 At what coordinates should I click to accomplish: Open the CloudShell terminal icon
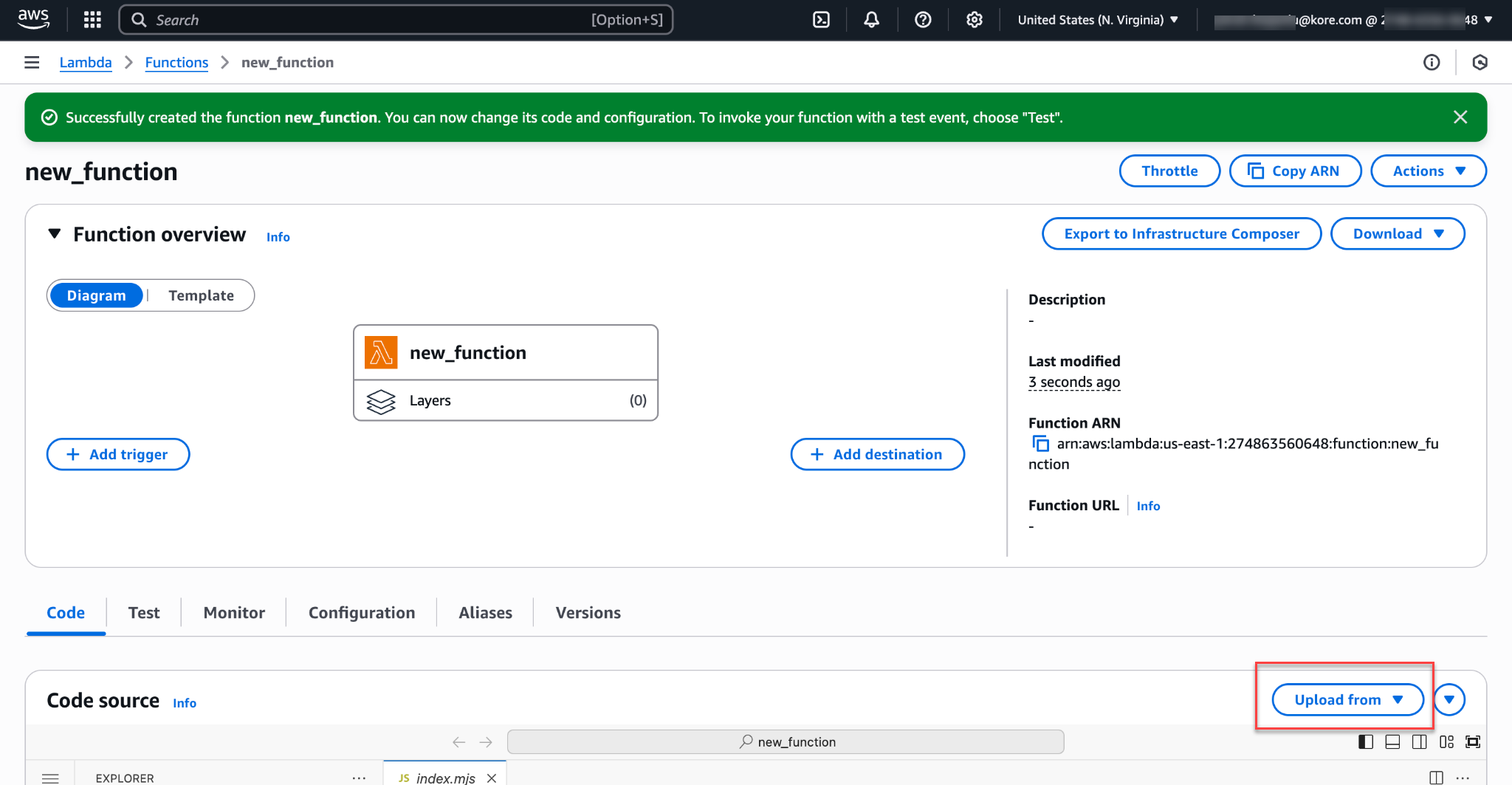821,20
